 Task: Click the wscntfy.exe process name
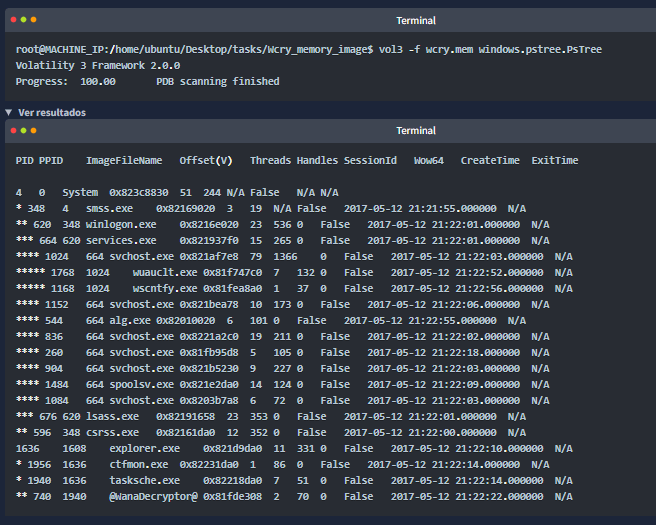165,288
